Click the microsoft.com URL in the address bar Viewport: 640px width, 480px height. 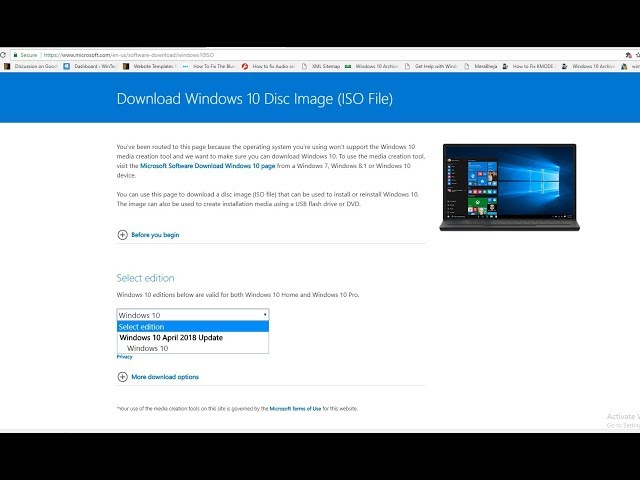tap(129, 55)
